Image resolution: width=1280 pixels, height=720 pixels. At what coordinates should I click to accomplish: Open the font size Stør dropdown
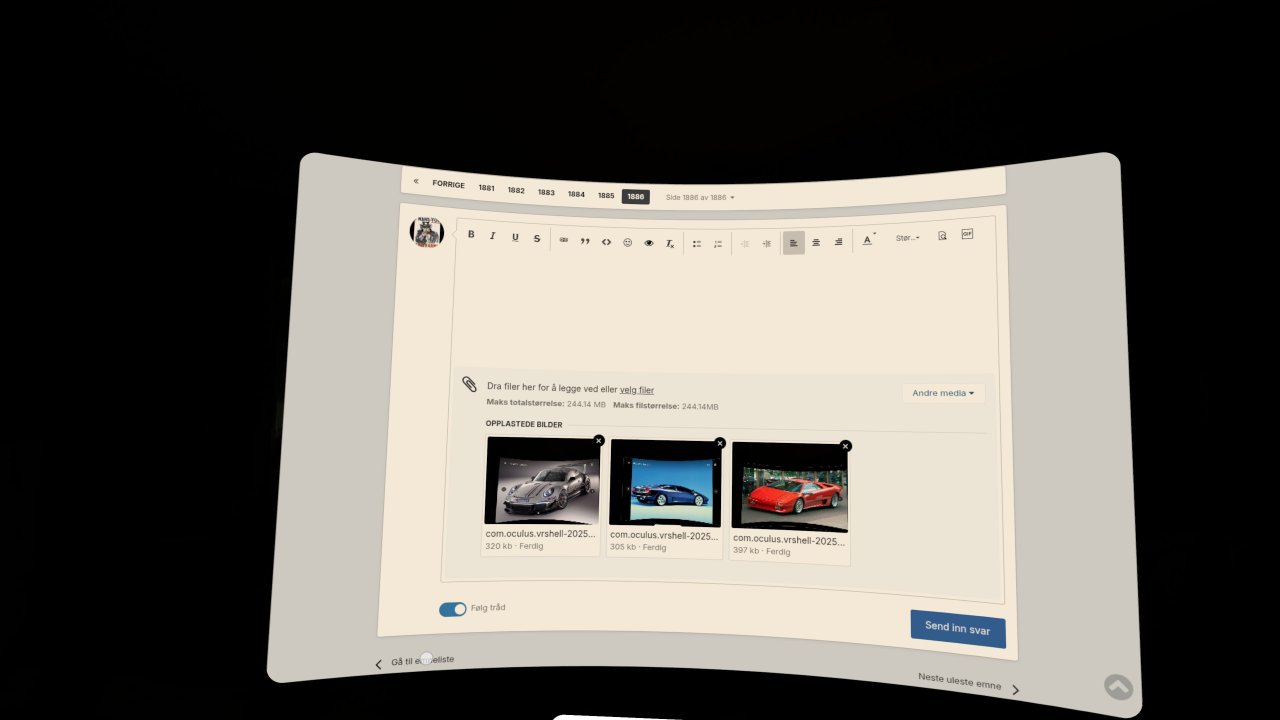pyautogui.click(x=906, y=237)
